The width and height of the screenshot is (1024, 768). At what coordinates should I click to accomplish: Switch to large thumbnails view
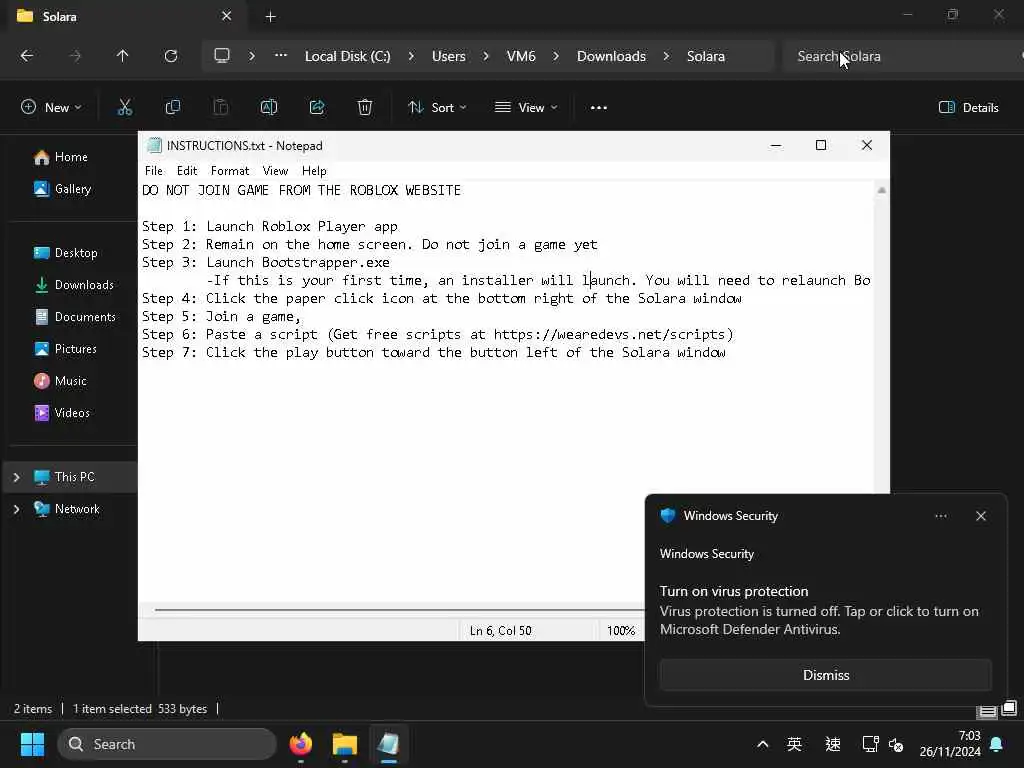pos(1009,708)
